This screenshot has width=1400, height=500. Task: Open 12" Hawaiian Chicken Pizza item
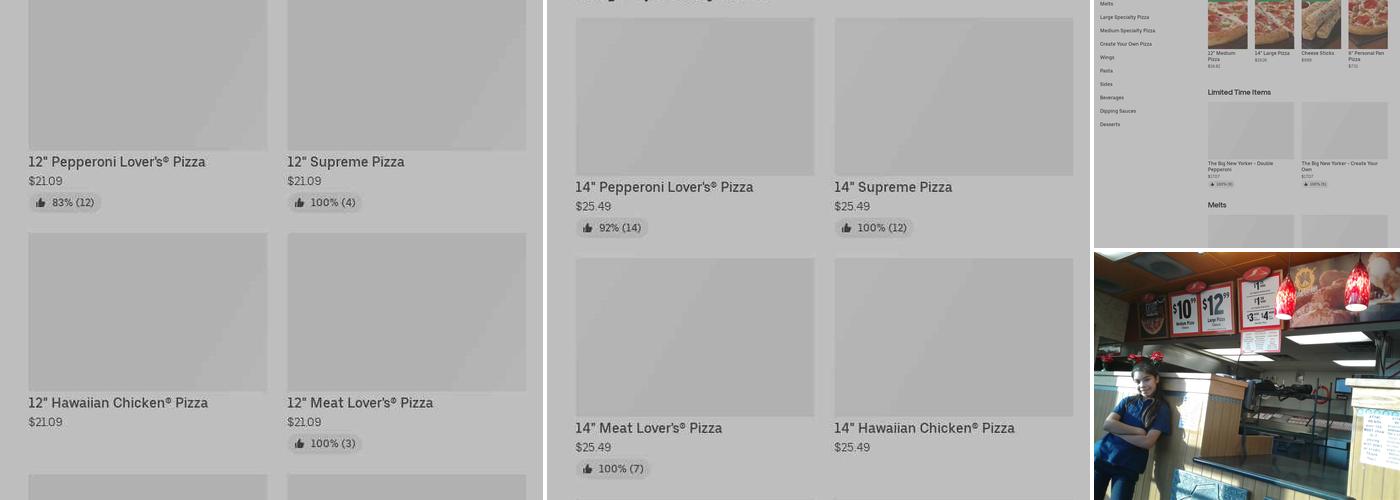coord(118,403)
